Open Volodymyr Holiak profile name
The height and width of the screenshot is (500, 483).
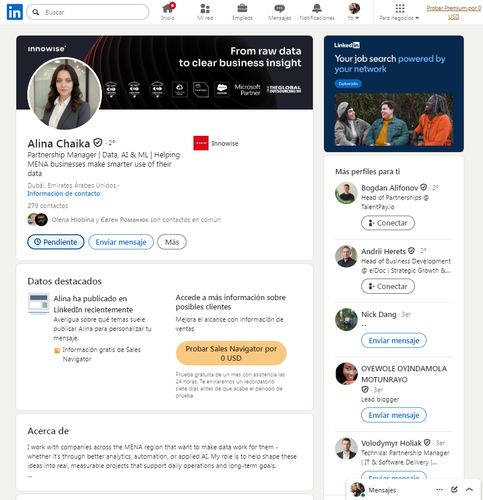391,443
